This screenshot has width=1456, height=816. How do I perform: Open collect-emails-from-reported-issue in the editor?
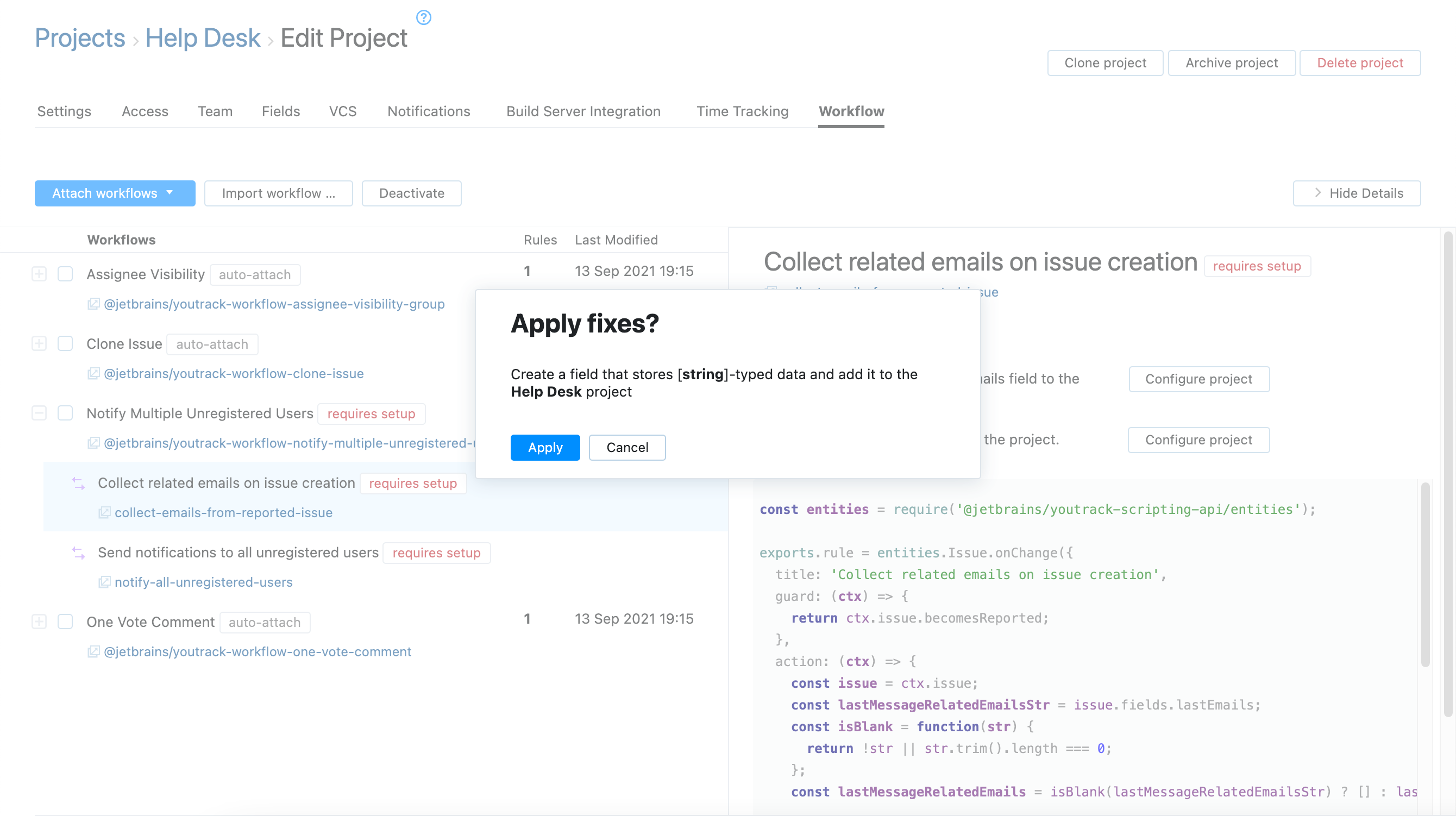(x=106, y=512)
